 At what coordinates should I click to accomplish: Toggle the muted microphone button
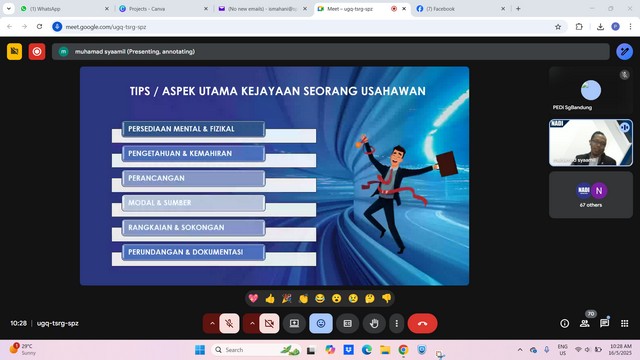click(229, 323)
